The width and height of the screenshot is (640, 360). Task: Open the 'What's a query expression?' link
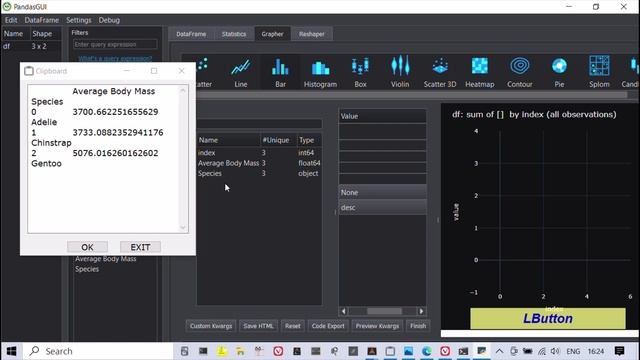click(115, 58)
